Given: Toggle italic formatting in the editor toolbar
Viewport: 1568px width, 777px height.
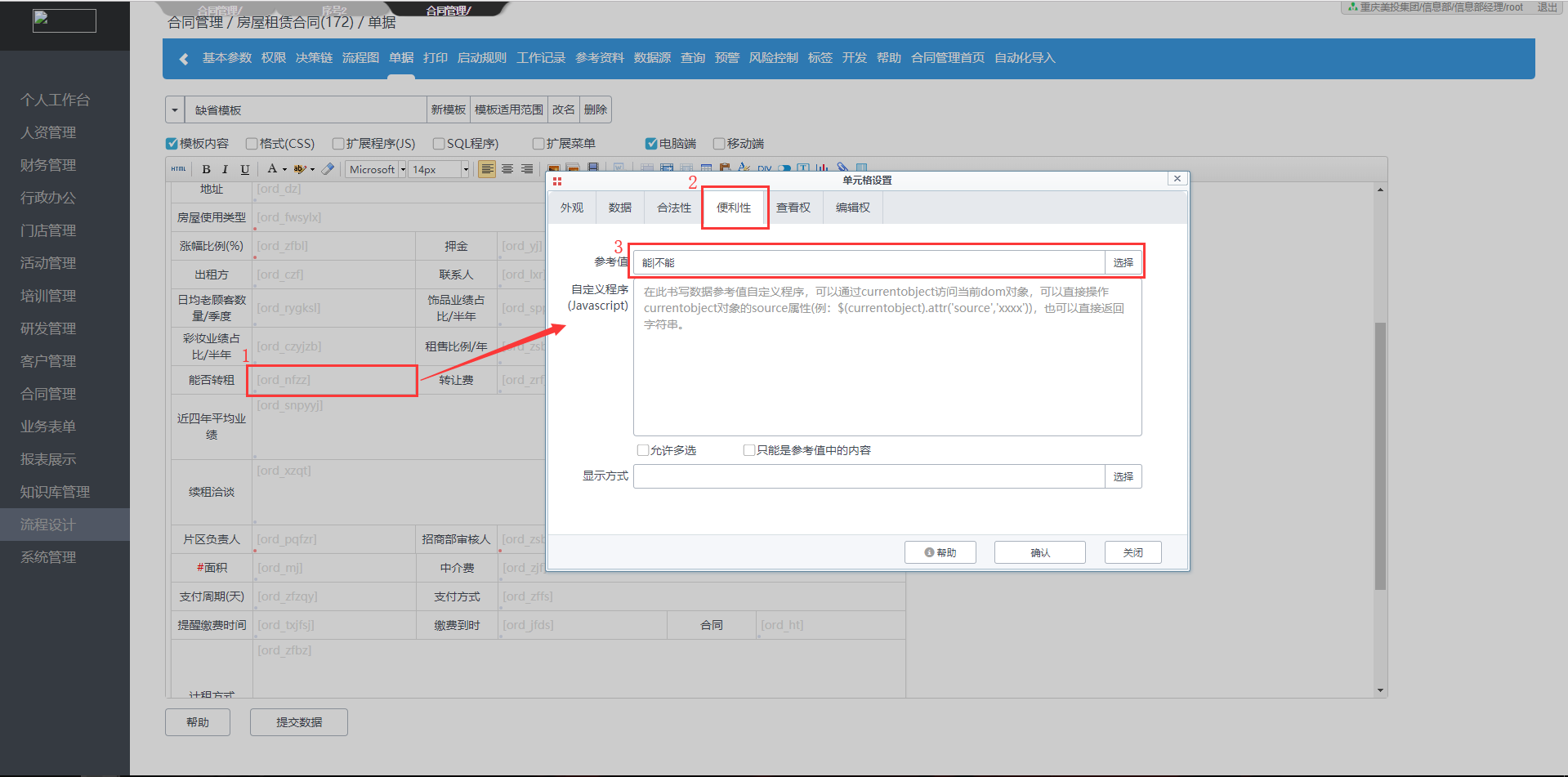Looking at the screenshot, I should [x=225, y=169].
